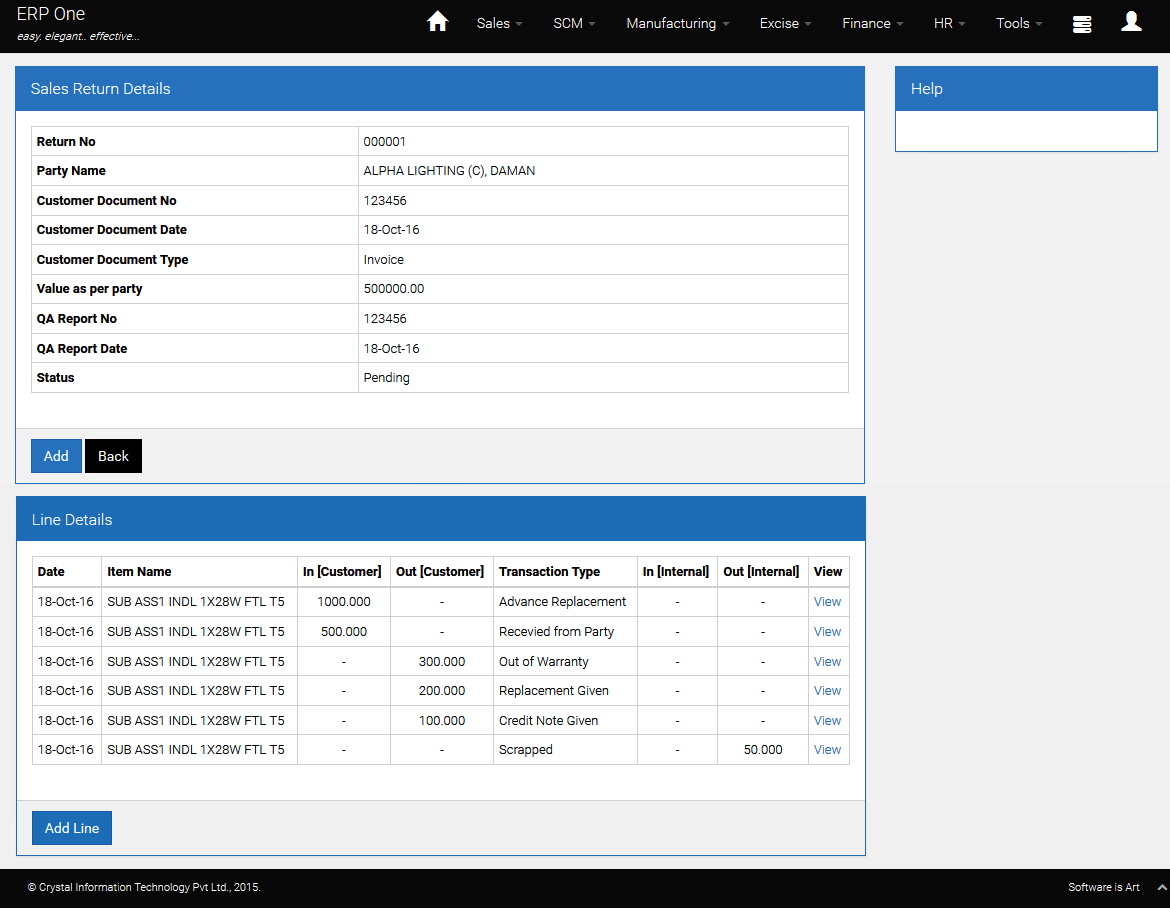Click the Customer Document No label
Viewport: 1170px width, 908px height.
point(107,201)
